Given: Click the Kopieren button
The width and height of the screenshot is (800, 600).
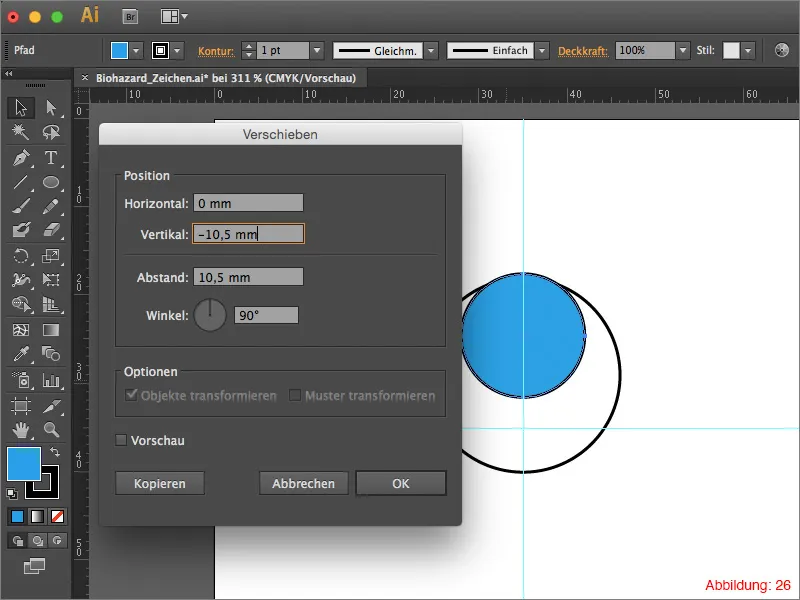Looking at the screenshot, I should (160, 483).
